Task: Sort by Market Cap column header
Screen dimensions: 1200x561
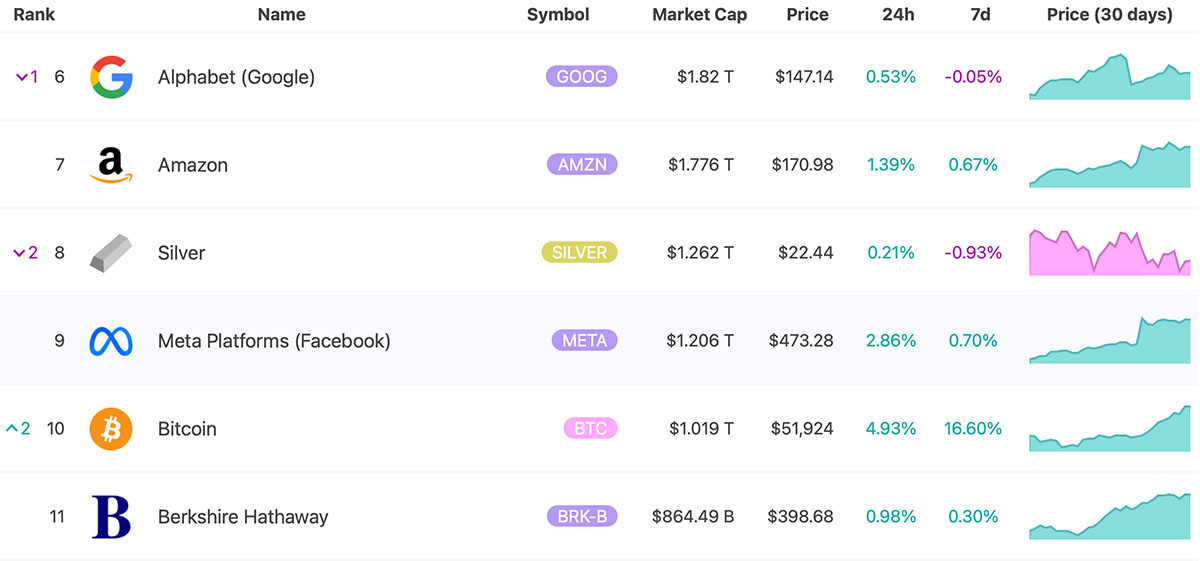Action: (x=699, y=15)
